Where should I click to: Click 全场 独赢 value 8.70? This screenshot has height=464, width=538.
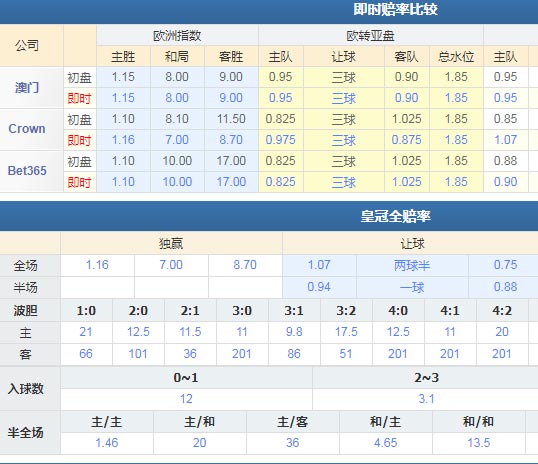click(245, 265)
